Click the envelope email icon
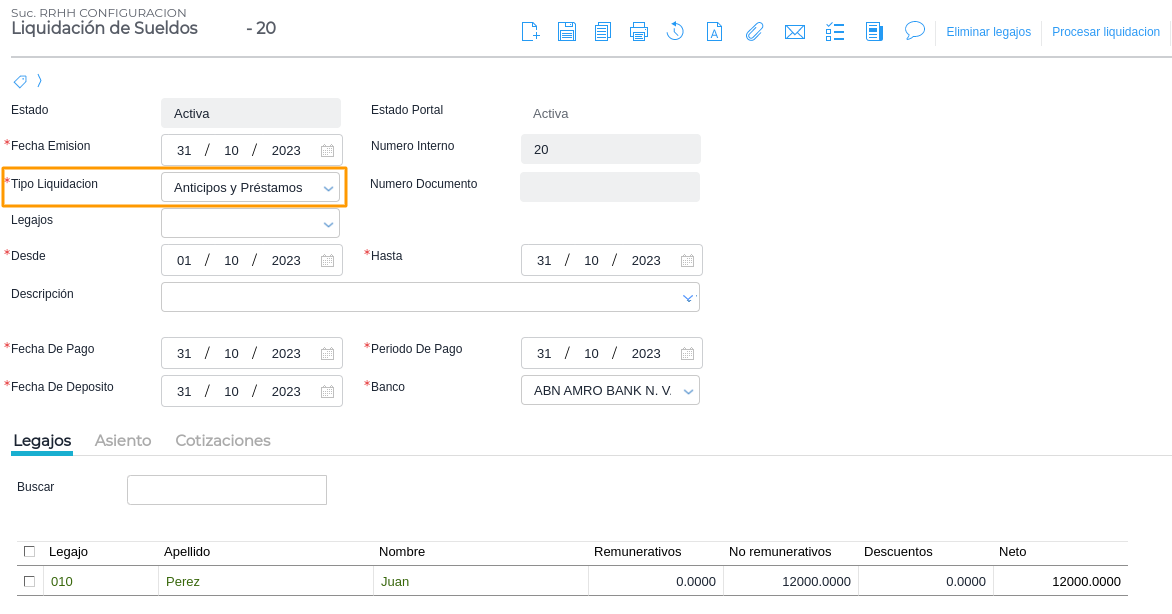Viewport: 1172px width, 614px height. [x=795, y=32]
